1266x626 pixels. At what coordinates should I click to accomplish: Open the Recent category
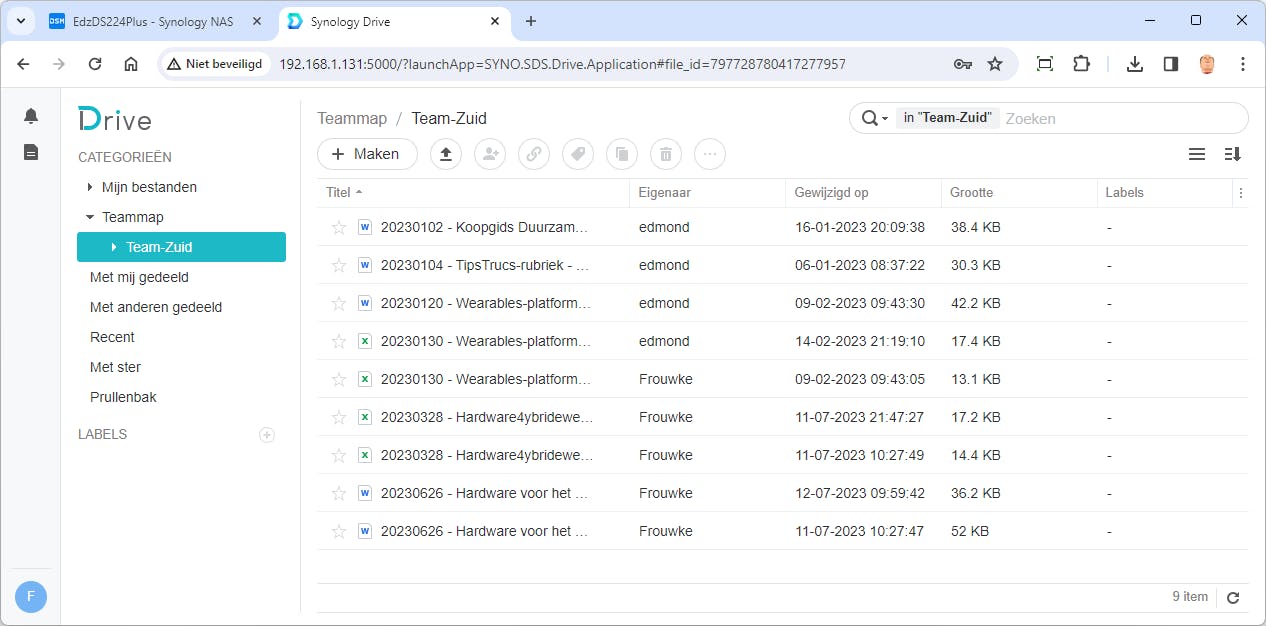pyautogui.click(x=112, y=337)
